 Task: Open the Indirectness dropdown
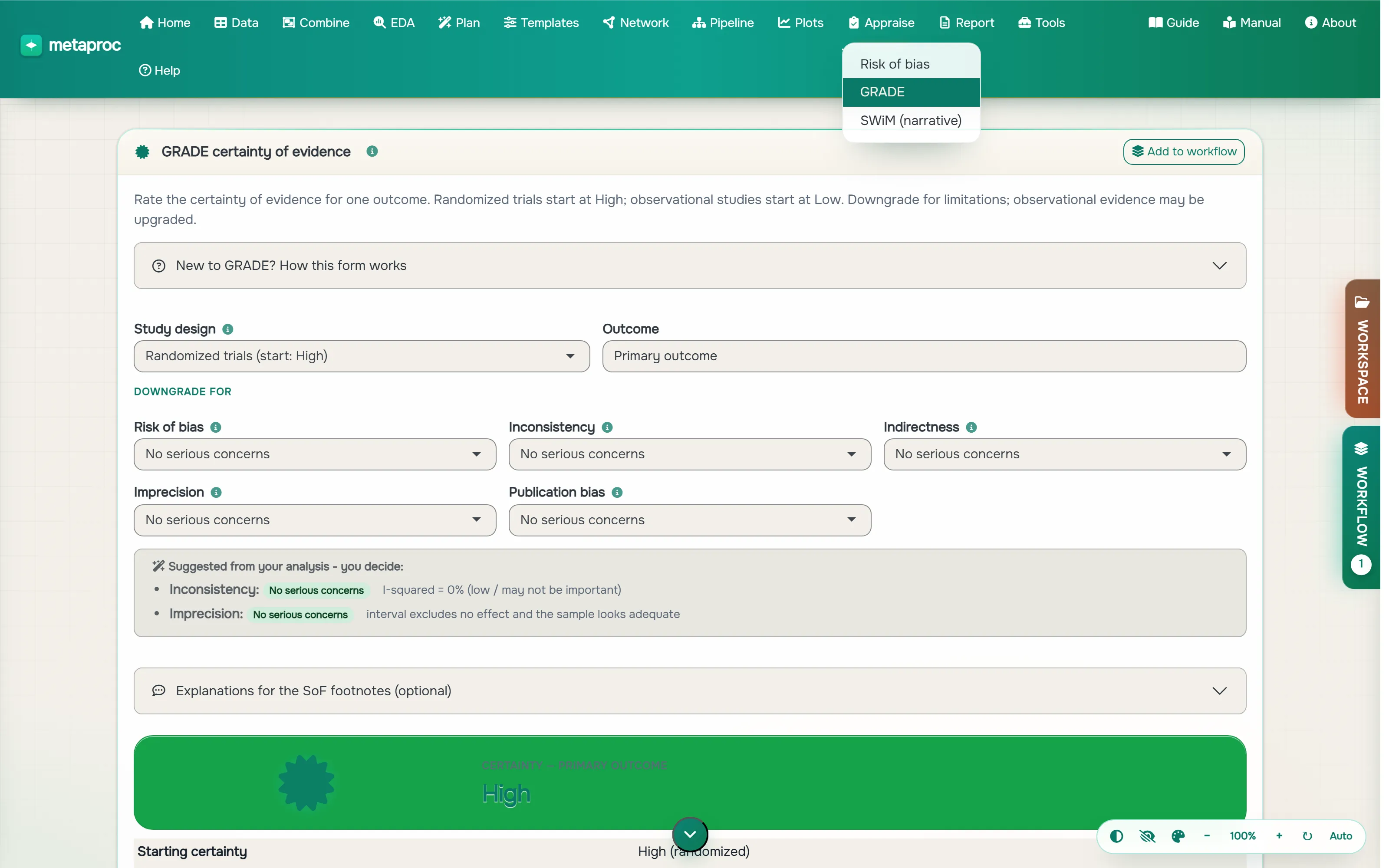(x=1064, y=455)
